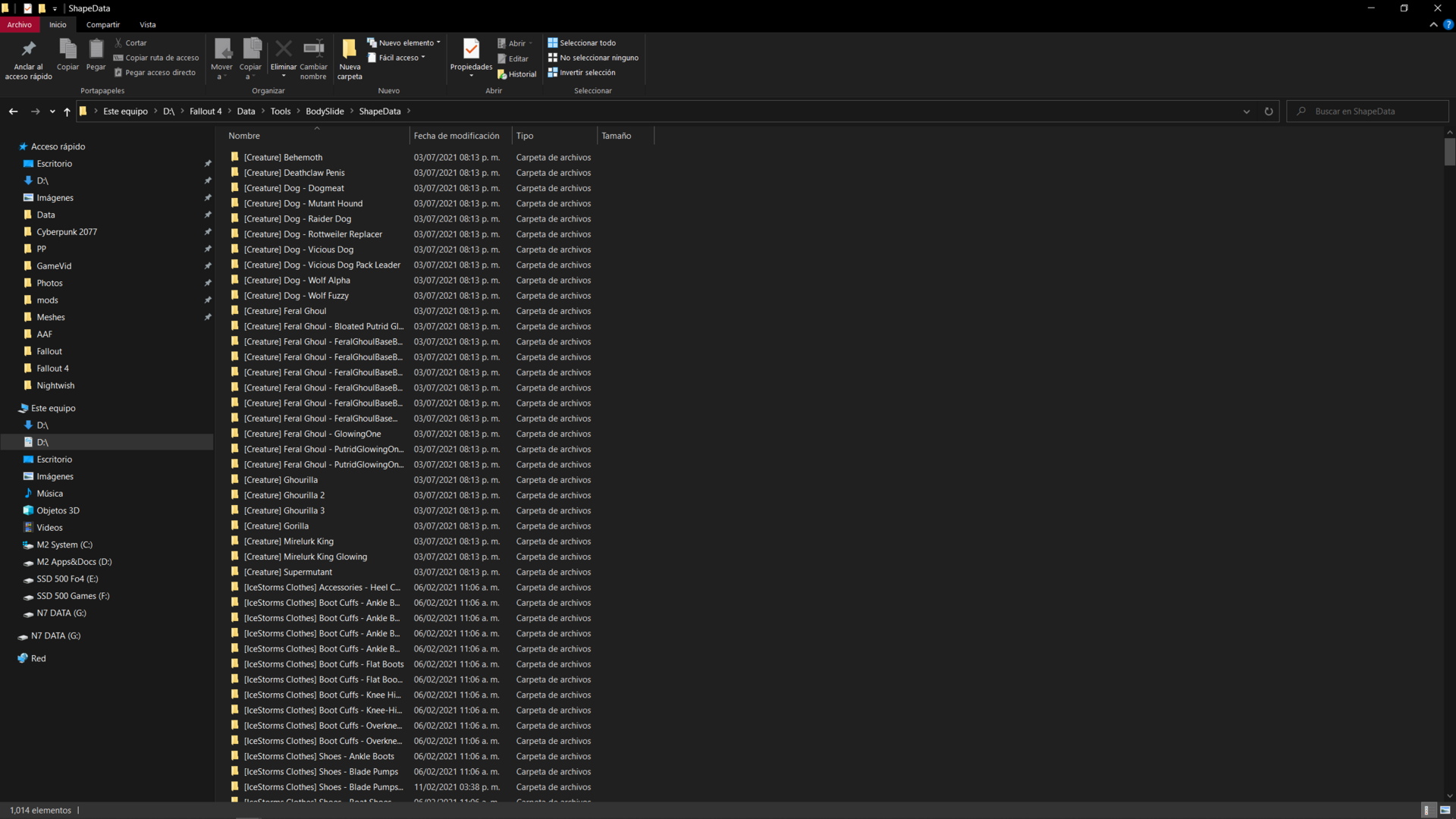
Task: Click the Pegar clipboard icon
Action: [x=96, y=50]
